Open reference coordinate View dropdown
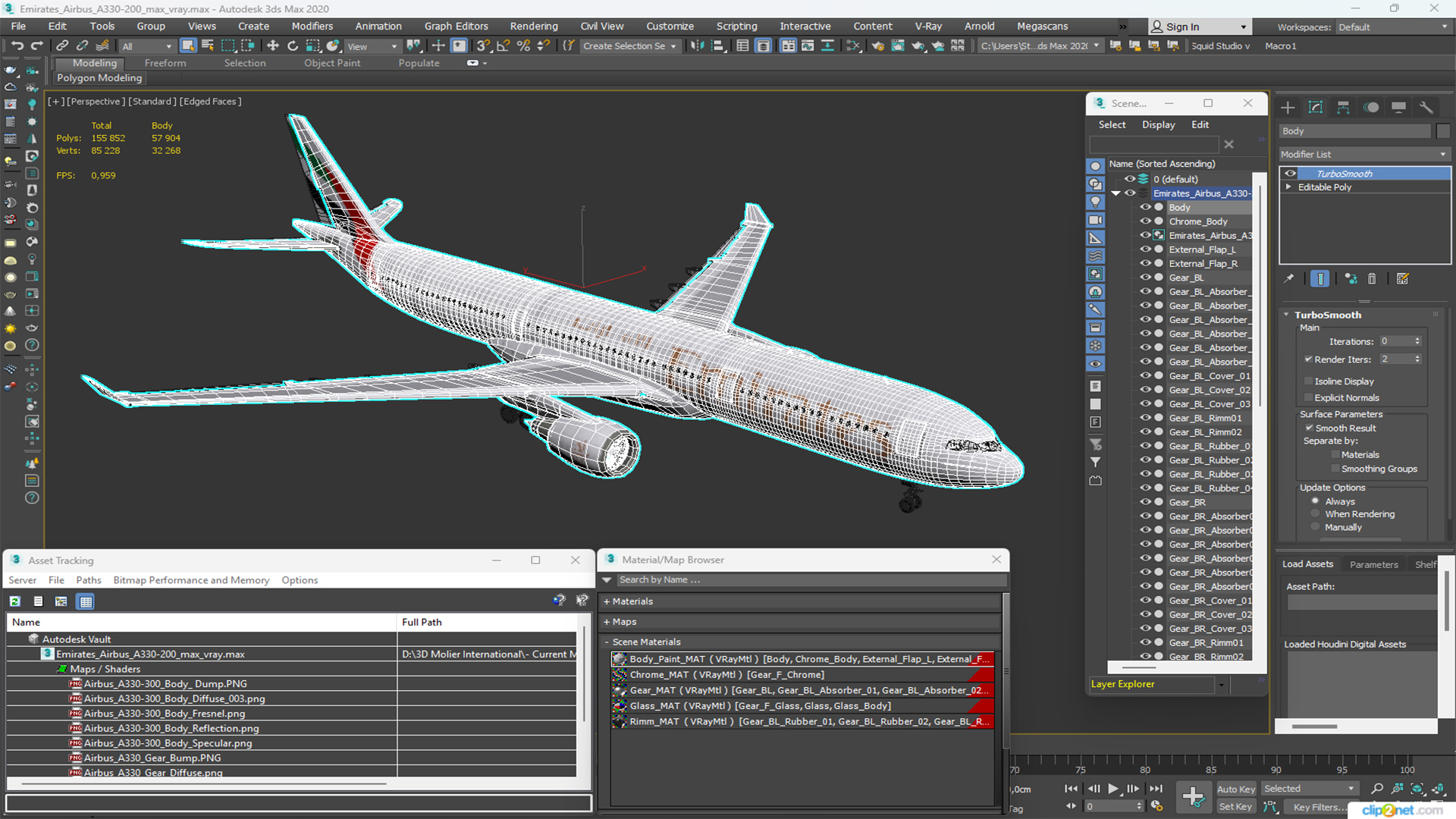This screenshot has width=1456, height=819. click(x=372, y=46)
